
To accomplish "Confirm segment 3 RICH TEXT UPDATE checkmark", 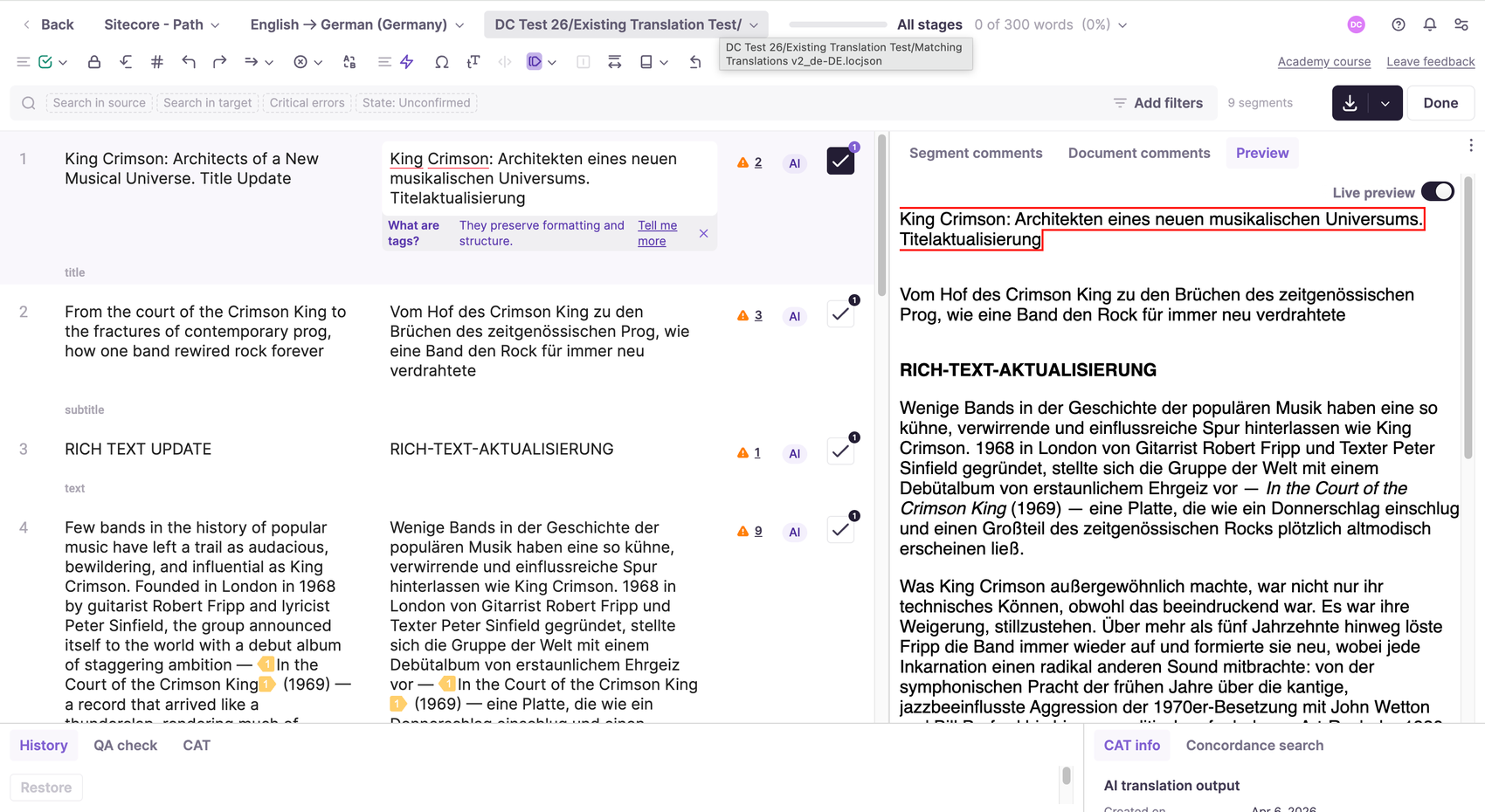I will (x=840, y=451).
